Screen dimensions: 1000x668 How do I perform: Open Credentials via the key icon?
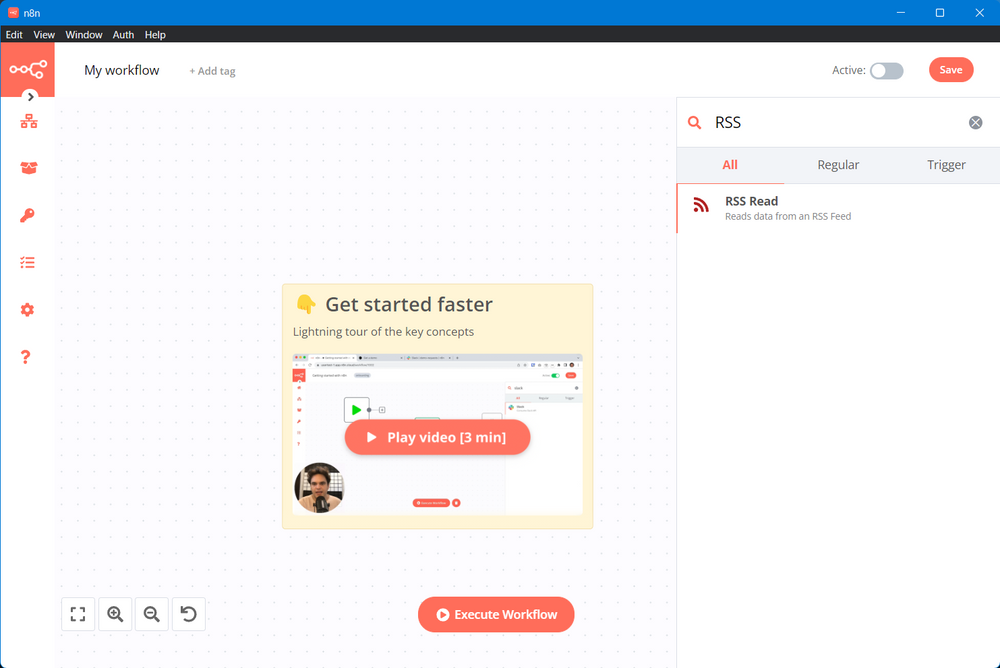28,215
